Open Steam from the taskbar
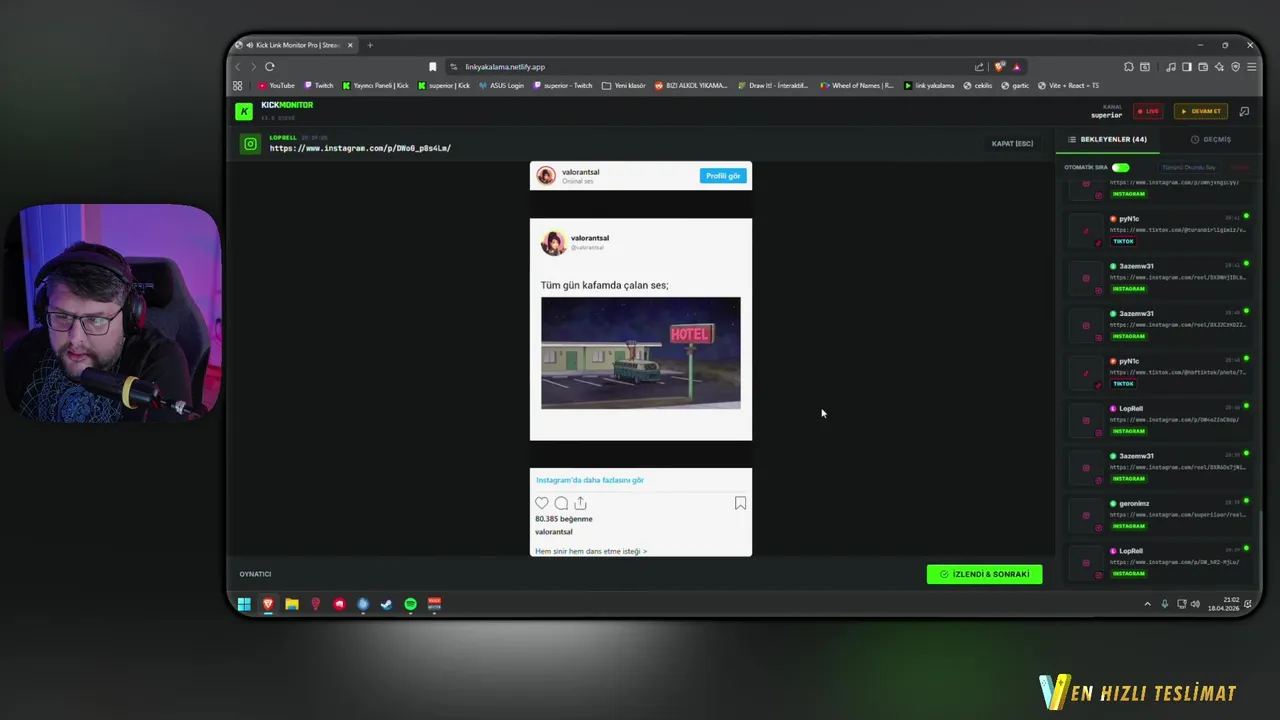 386,604
